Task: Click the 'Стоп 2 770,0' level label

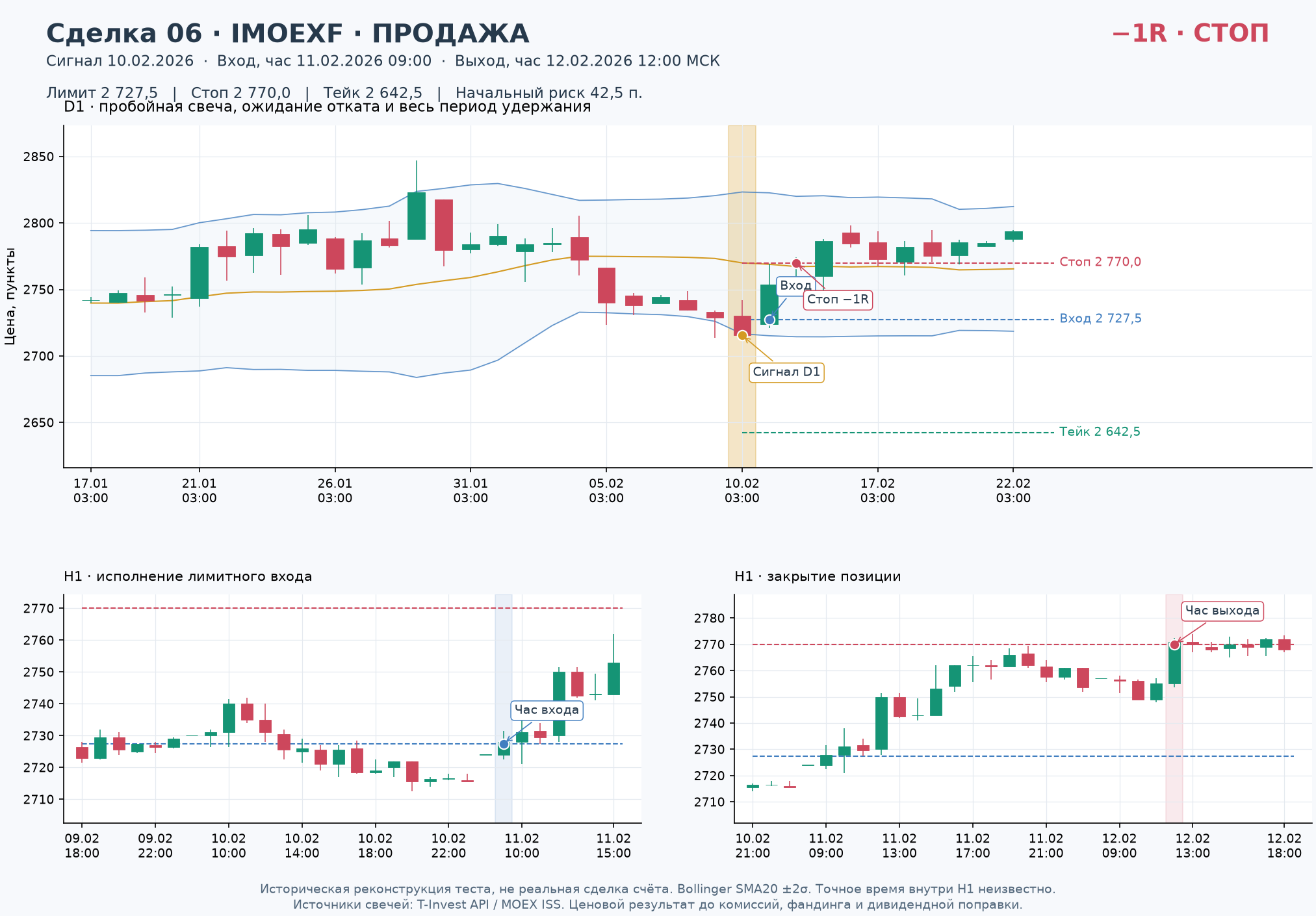Action: point(1100,262)
